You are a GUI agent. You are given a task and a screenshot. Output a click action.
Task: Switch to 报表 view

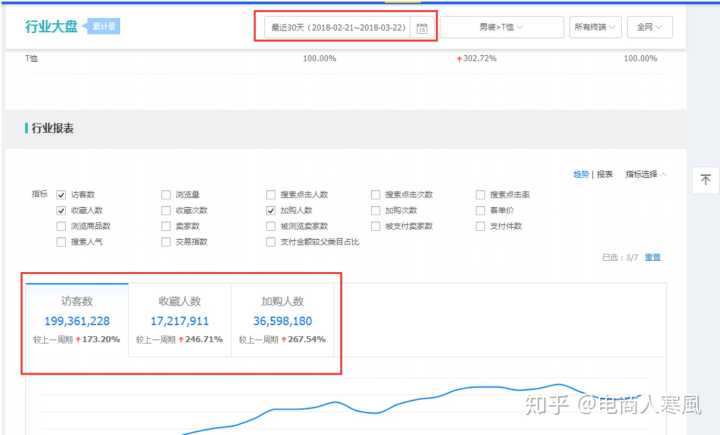[605, 174]
